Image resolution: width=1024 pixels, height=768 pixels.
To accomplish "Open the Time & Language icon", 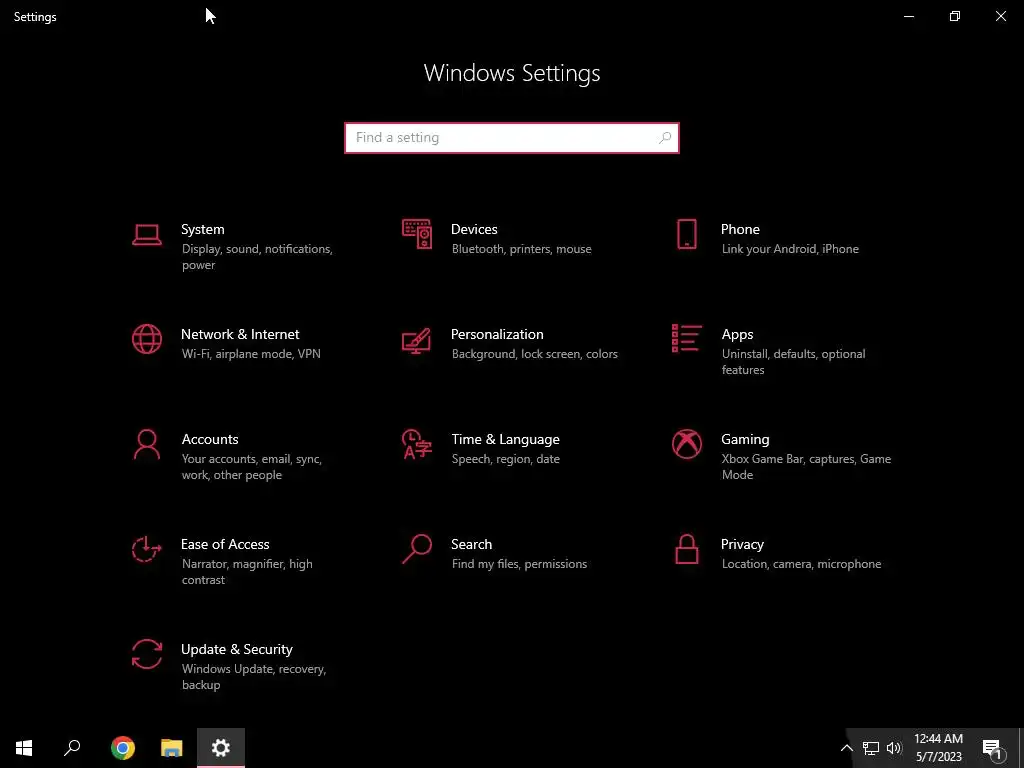I will click(x=417, y=444).
